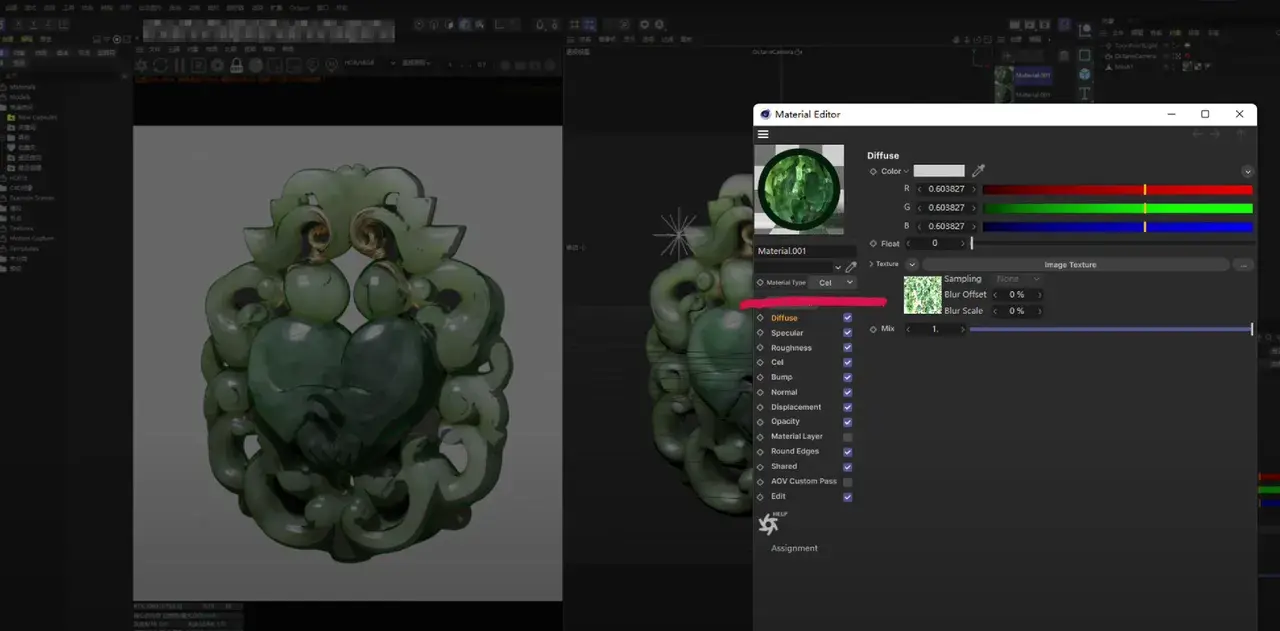Screen dimensions: 1280x631
Task: Click the eyedropper beside the Diffuse color swatch
Action: 978,171
